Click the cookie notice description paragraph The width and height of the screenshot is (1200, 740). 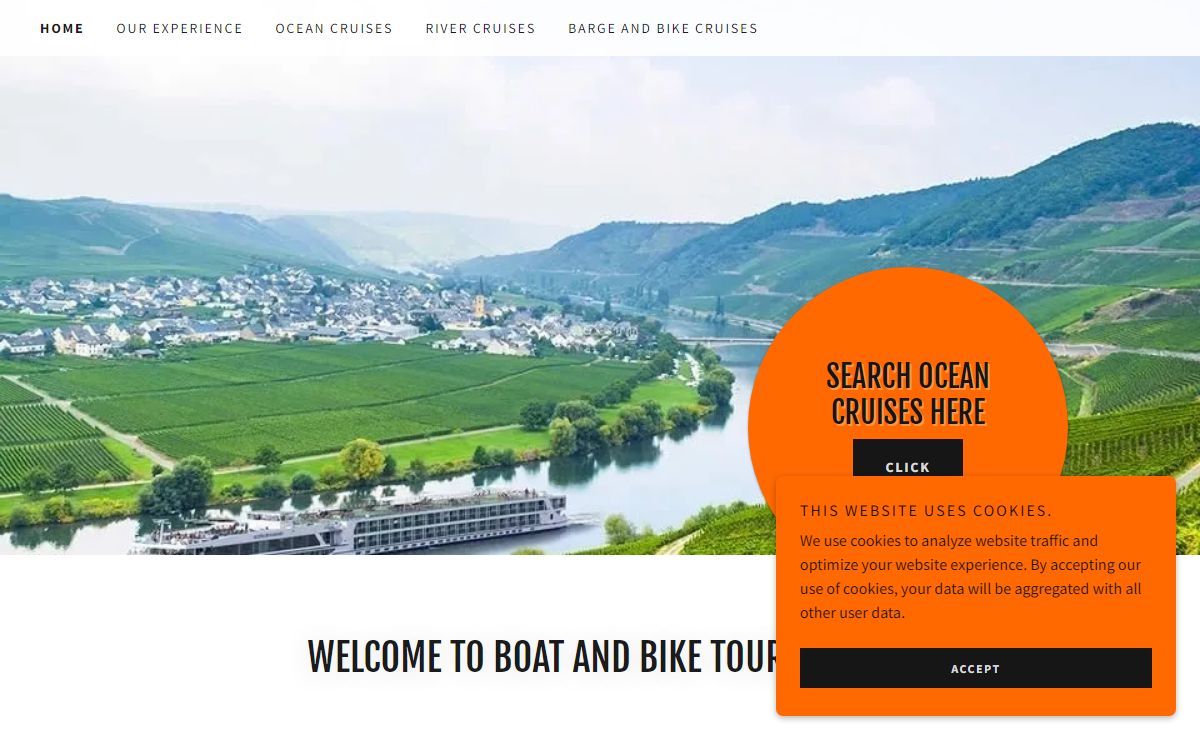click(x=971, y=577)
